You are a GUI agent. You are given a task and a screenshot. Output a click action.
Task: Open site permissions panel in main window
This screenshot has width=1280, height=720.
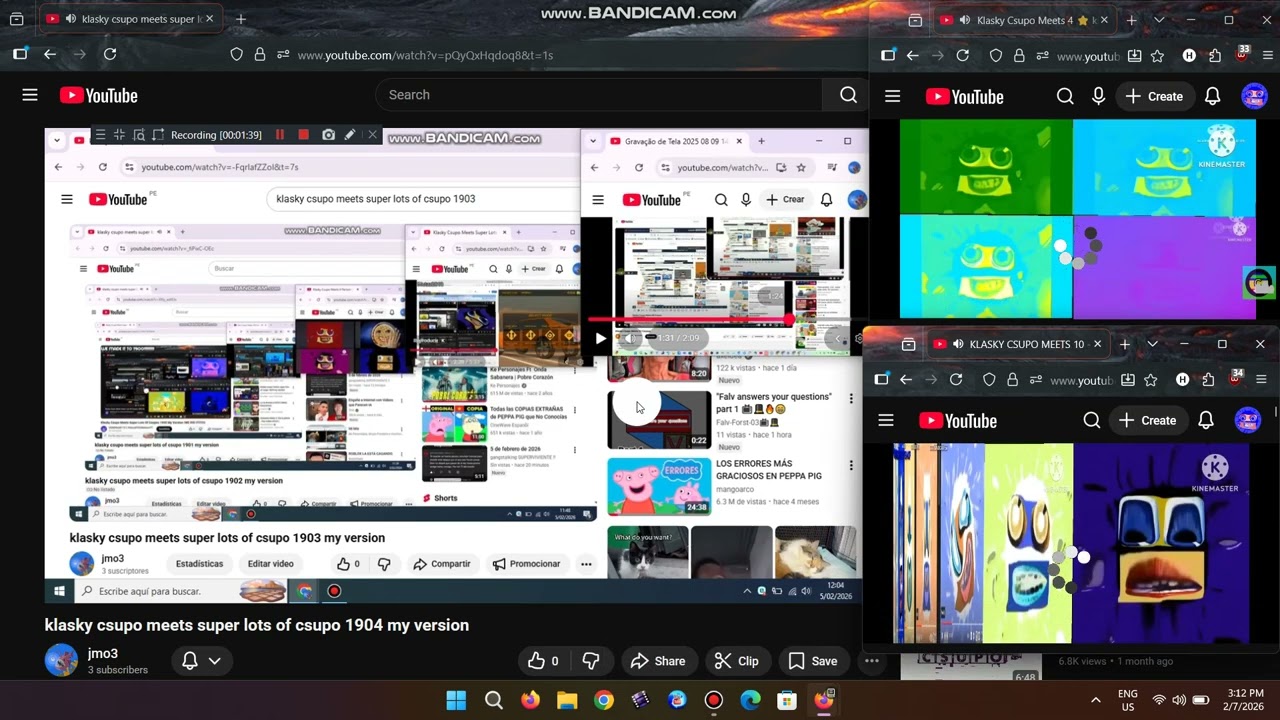(284, 55)
